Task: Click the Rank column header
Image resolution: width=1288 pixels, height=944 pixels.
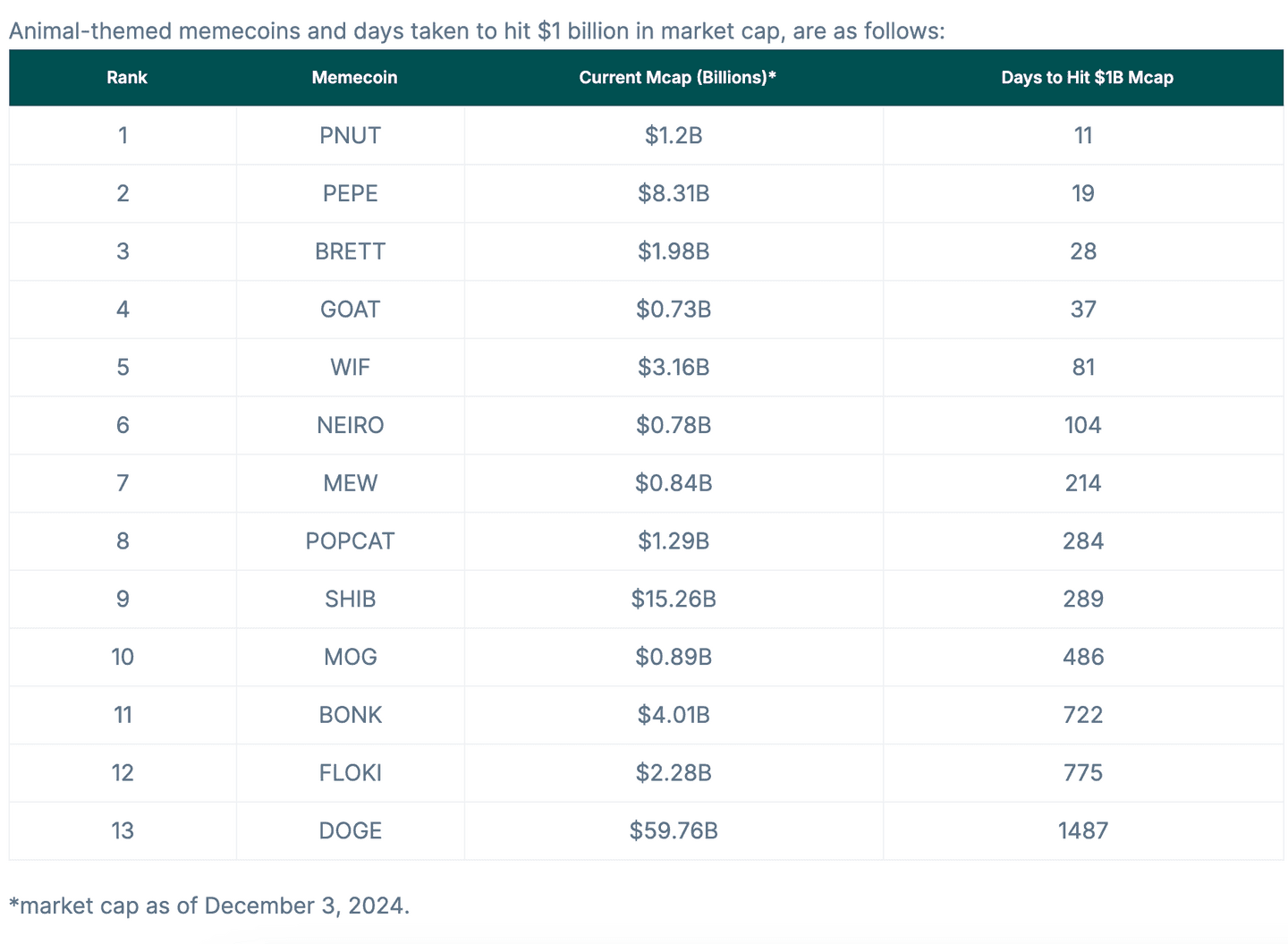Action: [x=126, y=78]
